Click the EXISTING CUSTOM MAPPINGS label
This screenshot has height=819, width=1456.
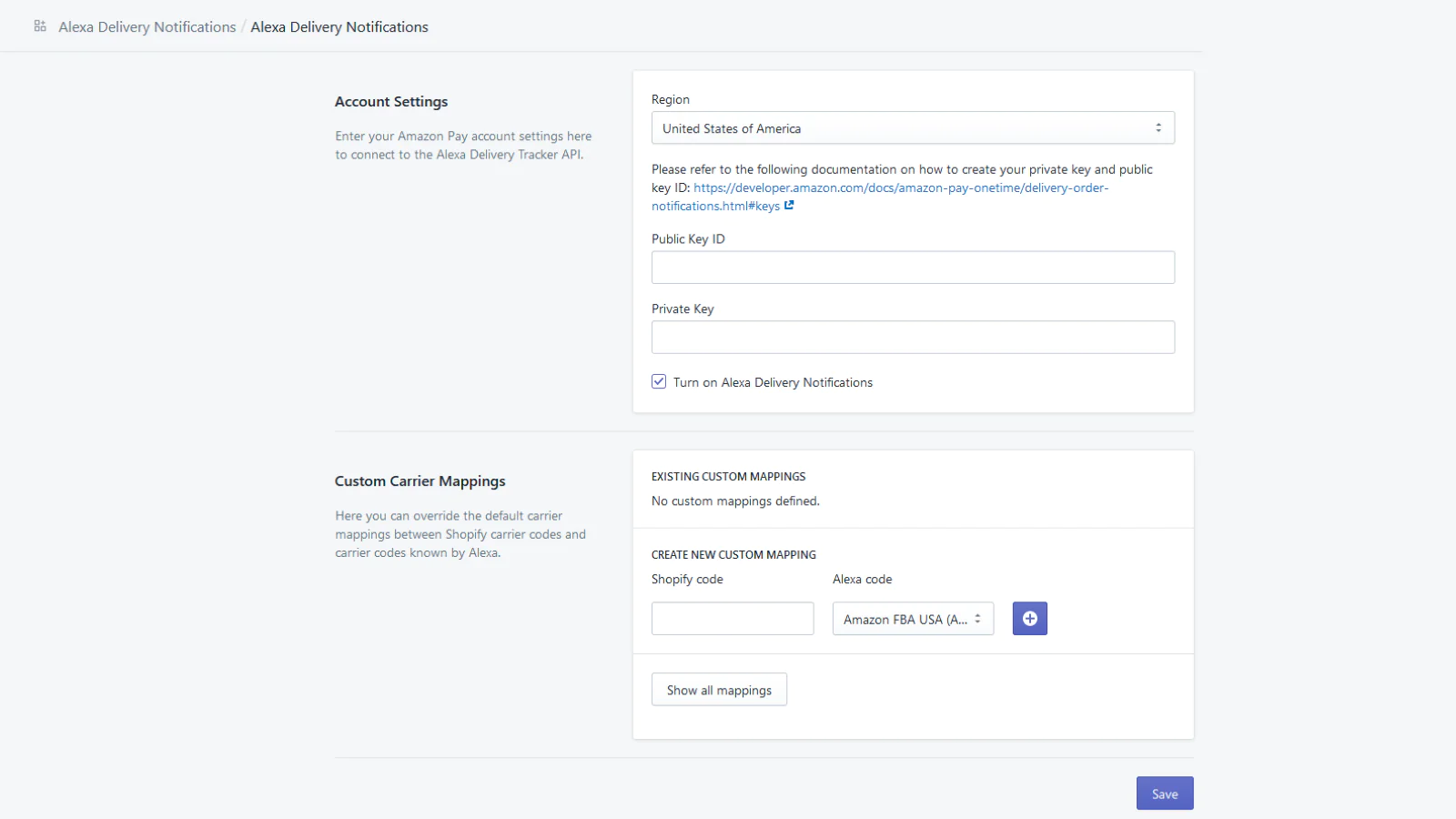[x=729, y=477]
